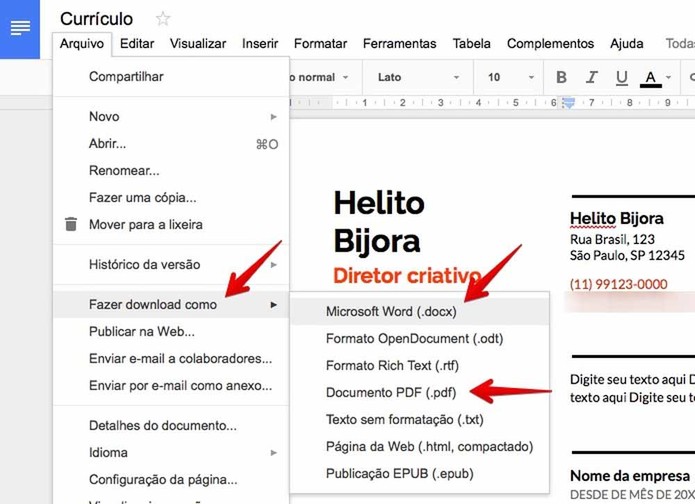Choose Compartilhar in the file menu
This screenshot has height=504, width=695.
point(171,77)
